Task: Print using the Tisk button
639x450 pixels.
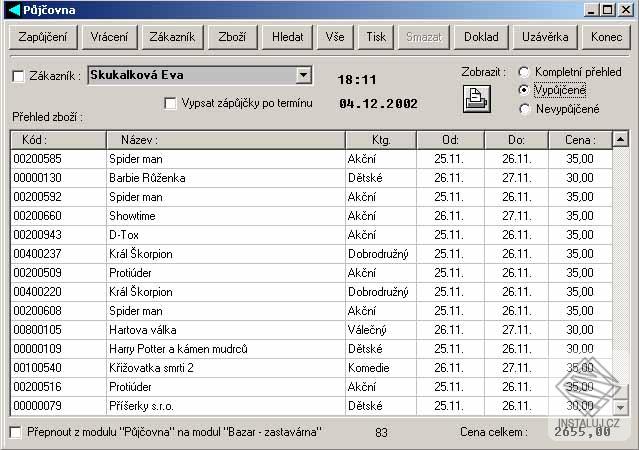Action: coord(376,37)
